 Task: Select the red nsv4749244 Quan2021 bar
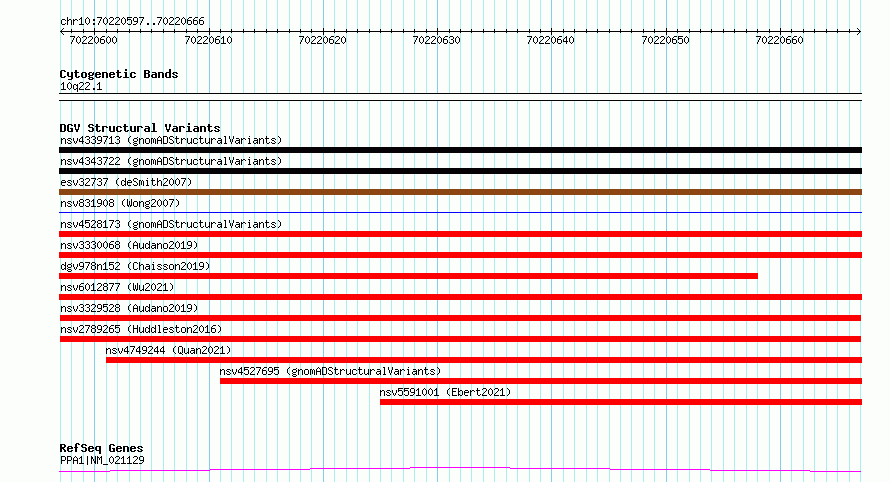click(x=484, y=360)
